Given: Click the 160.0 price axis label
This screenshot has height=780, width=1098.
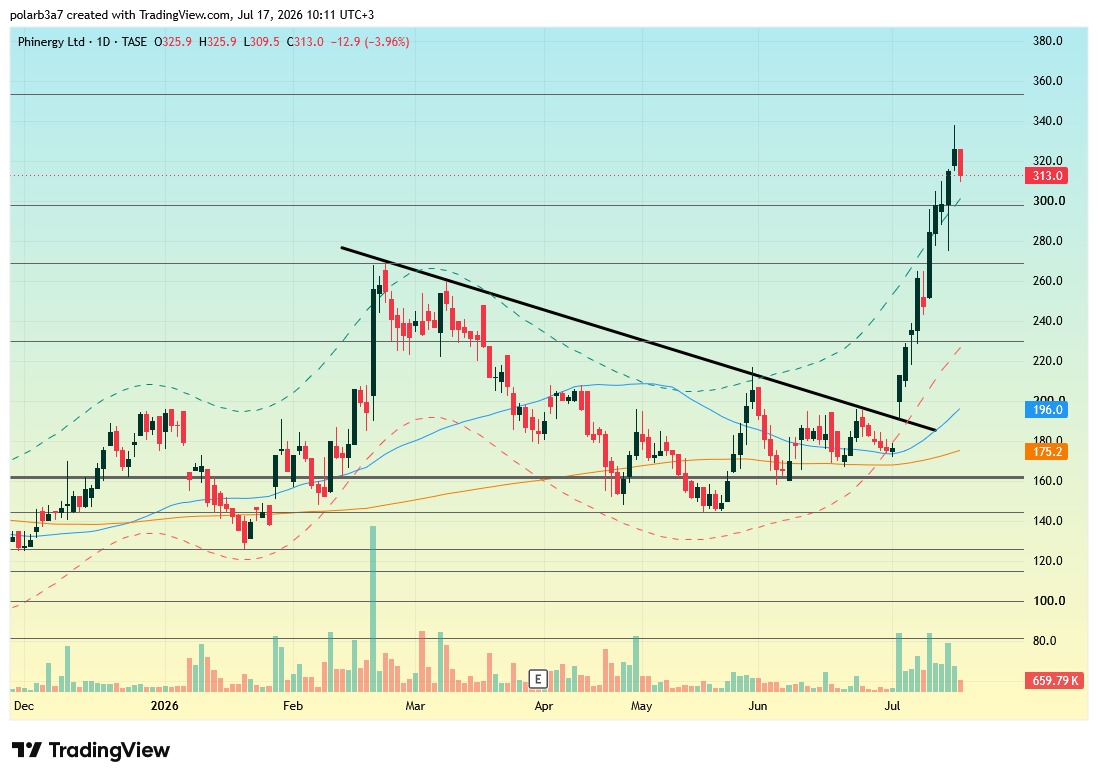Looking at the screenshot, I should pyautogui.click(x=1048, y=481).
